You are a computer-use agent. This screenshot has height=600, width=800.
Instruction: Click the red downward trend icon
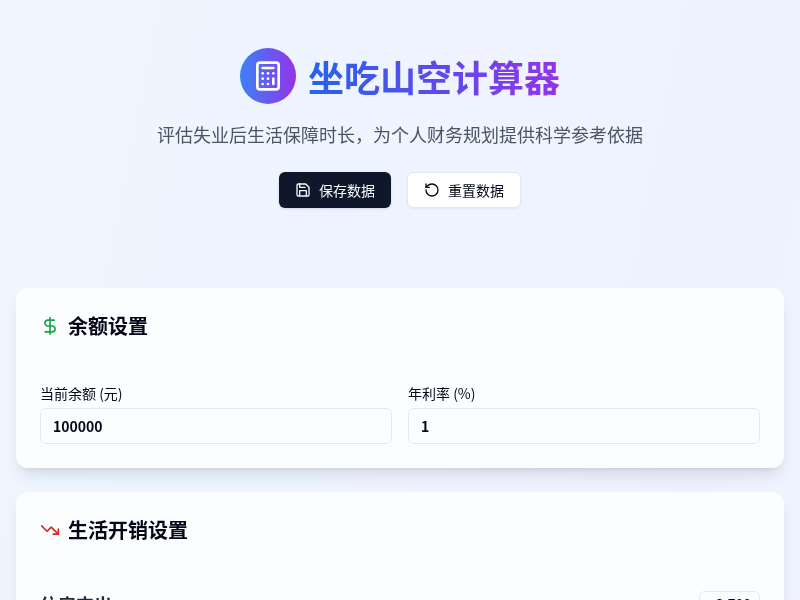coord(50,530)
